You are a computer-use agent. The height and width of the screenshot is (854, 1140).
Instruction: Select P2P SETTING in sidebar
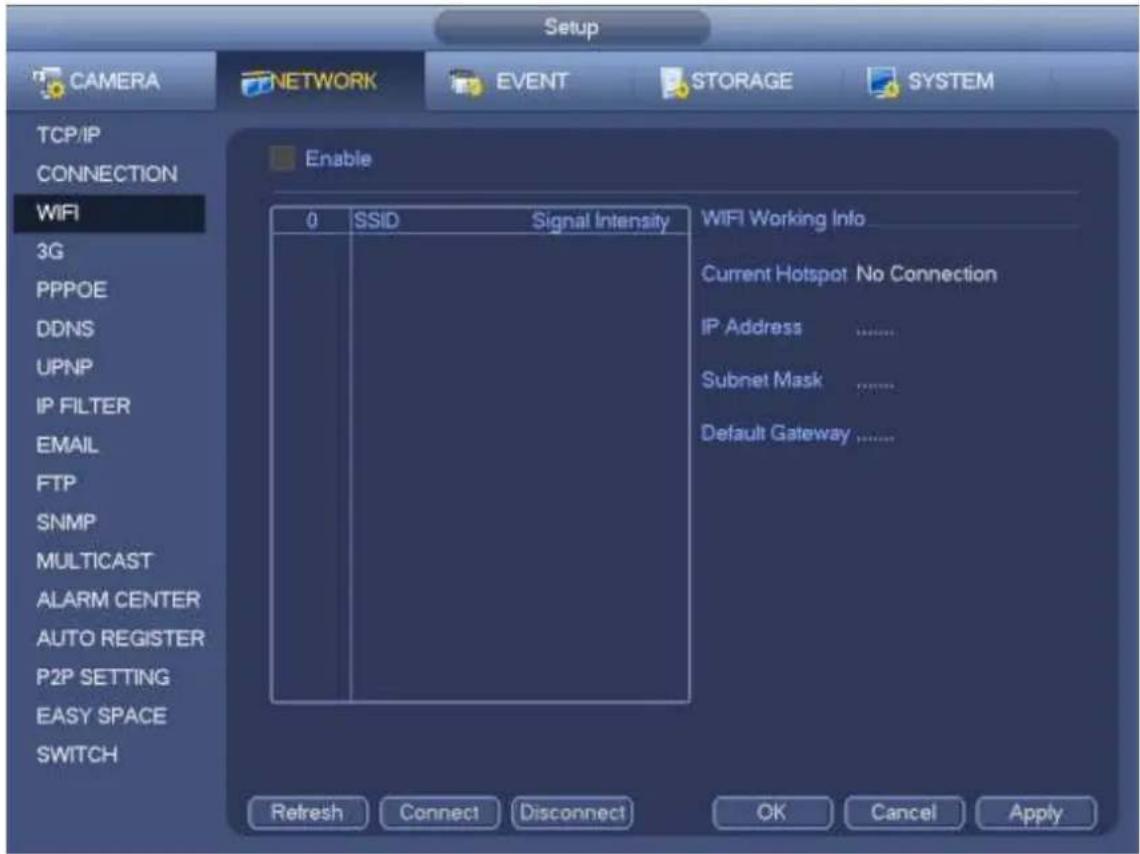tap(103, 677)
